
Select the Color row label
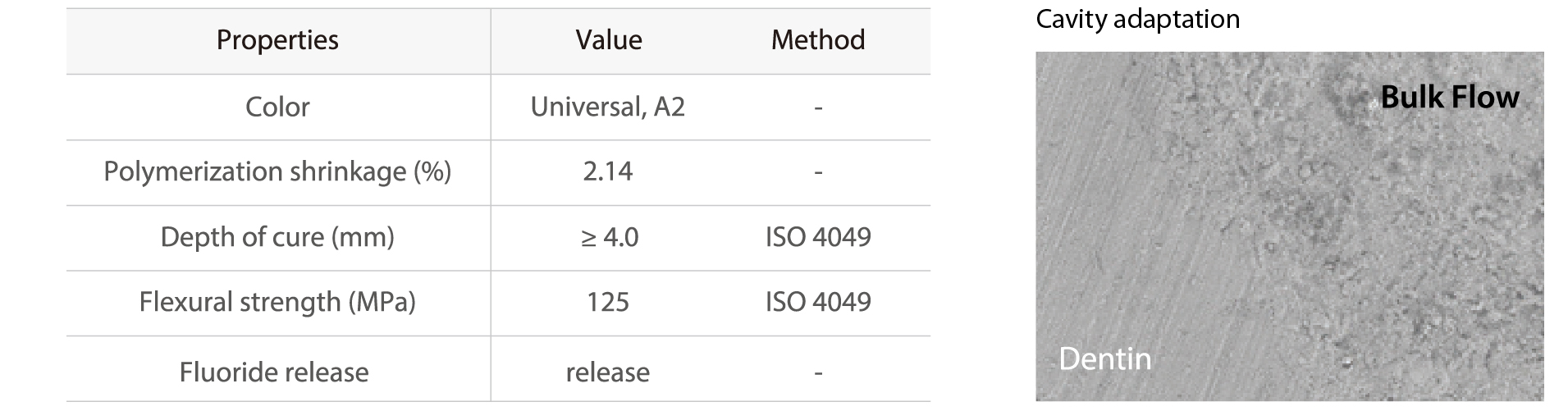click(x=277, y=107)
